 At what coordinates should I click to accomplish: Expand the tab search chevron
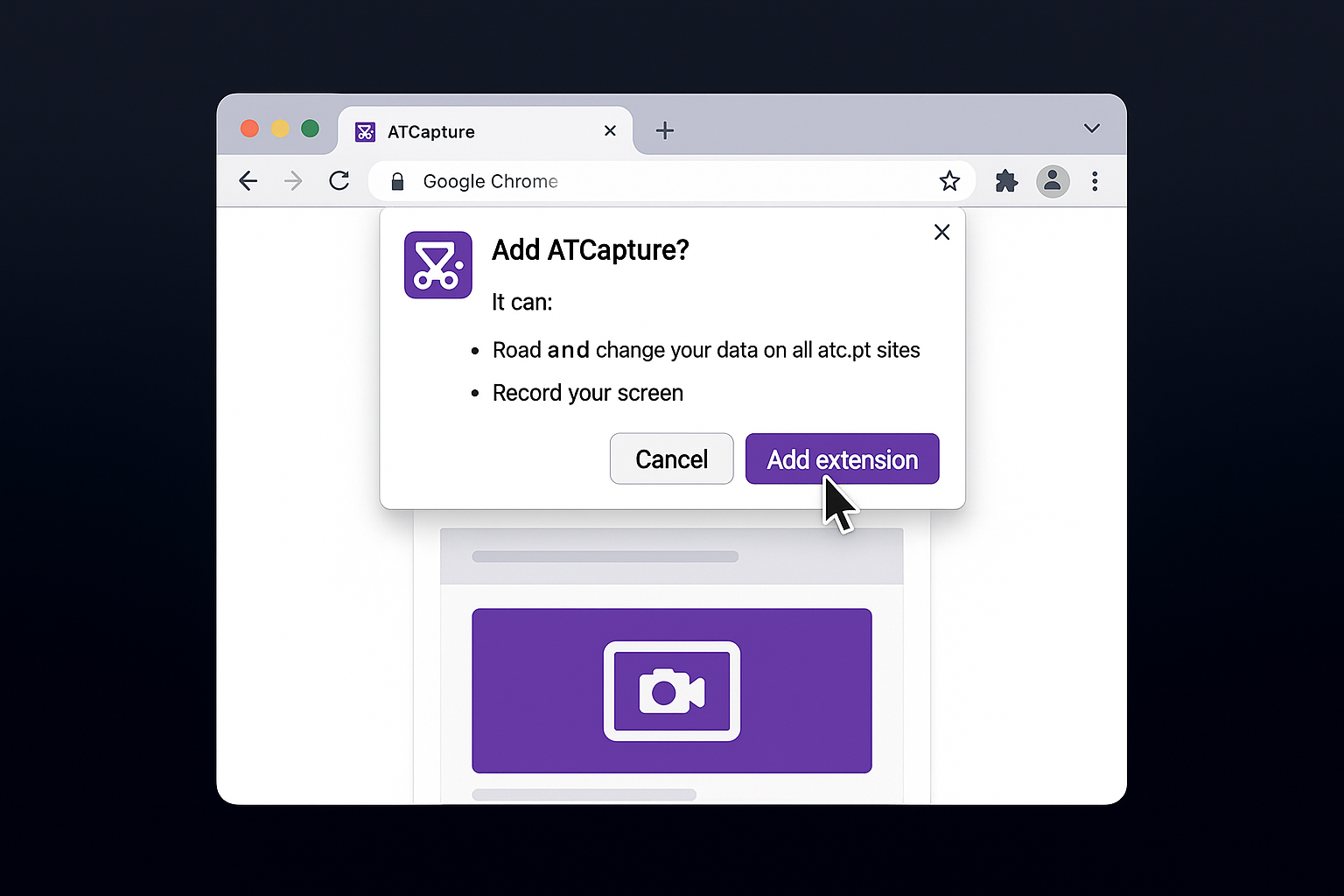coord(1091,129)
